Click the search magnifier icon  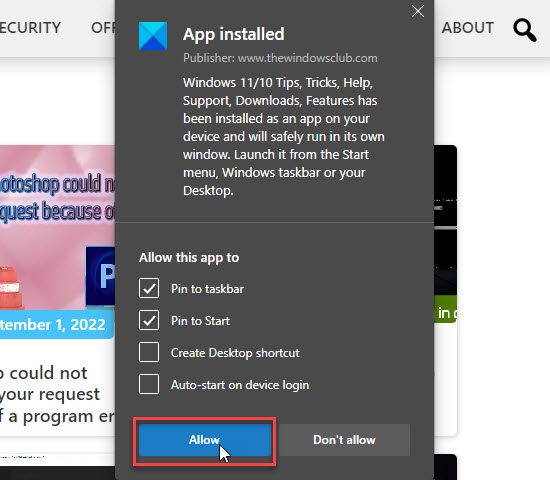pos(525,30)
